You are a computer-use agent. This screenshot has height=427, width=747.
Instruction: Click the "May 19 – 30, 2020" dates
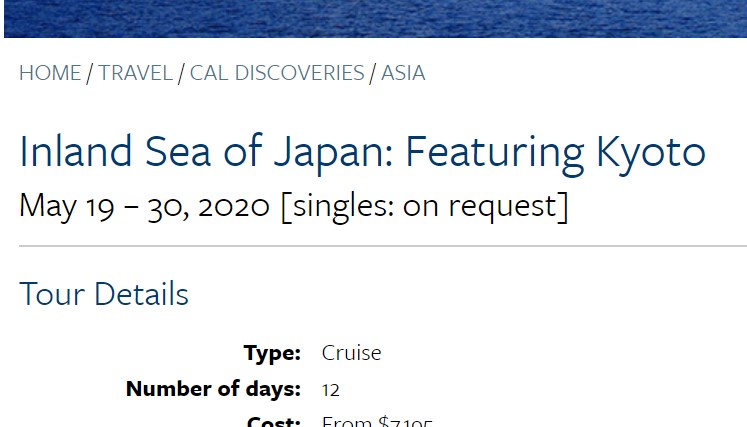click(x=144, y=206)
